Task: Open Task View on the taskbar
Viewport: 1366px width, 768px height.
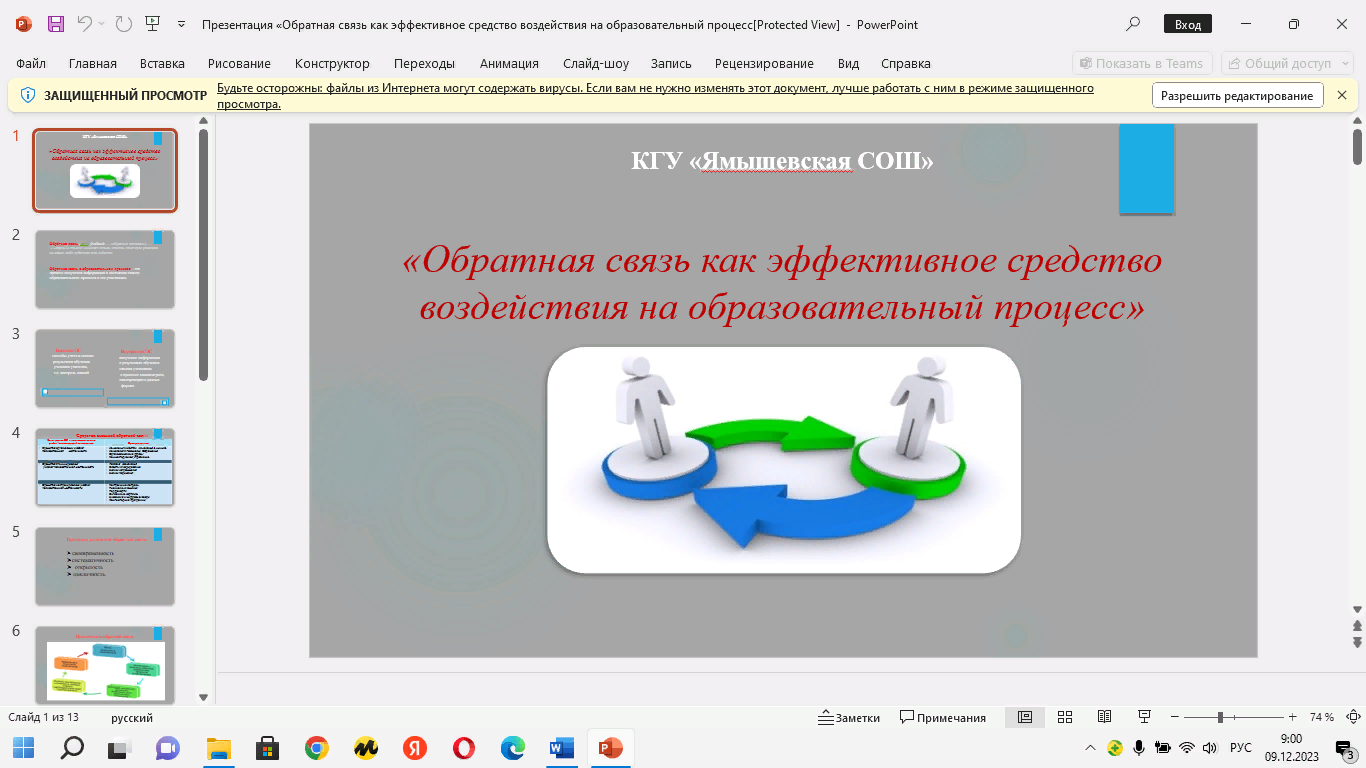Action: (120, 748)
